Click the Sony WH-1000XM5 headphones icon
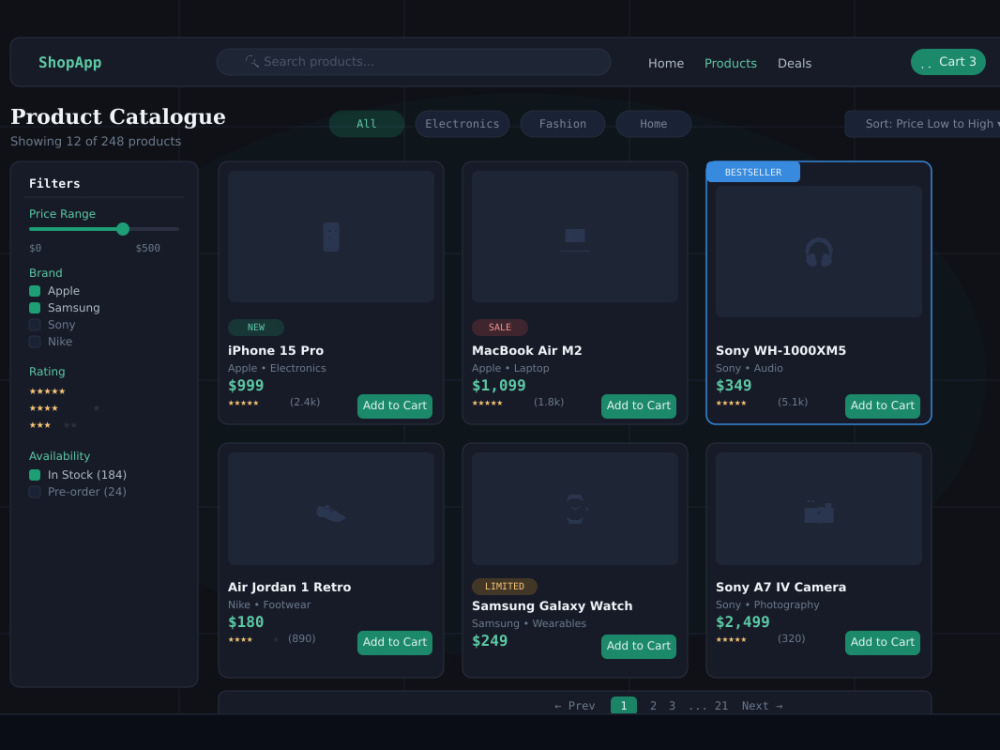This screenshot has height=750, width=1000. point(818,253)
